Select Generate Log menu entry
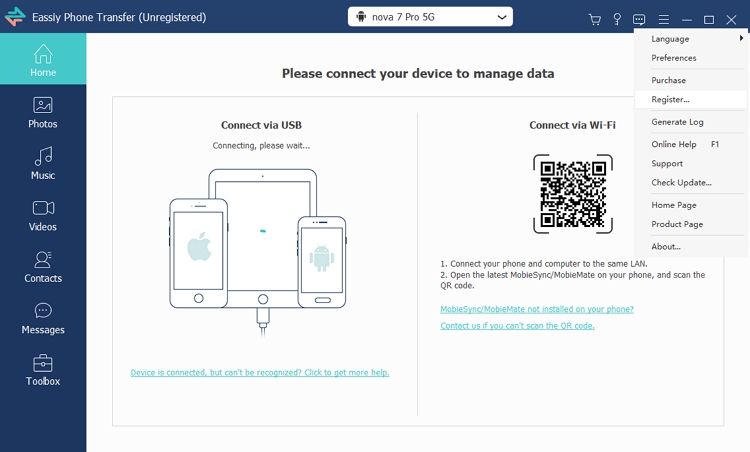 click(691, 122)
